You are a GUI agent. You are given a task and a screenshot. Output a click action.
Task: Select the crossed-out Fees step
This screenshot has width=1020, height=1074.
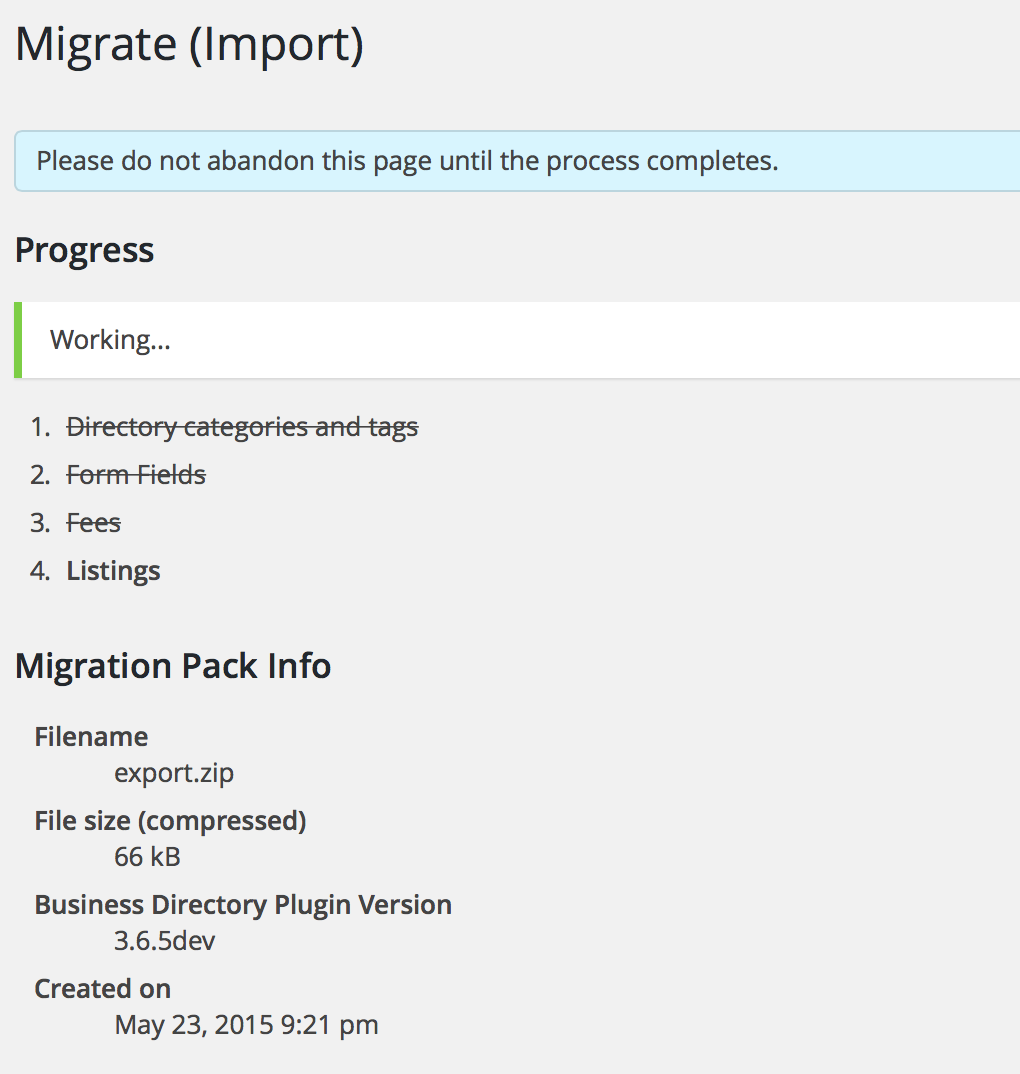pos(93,523)
